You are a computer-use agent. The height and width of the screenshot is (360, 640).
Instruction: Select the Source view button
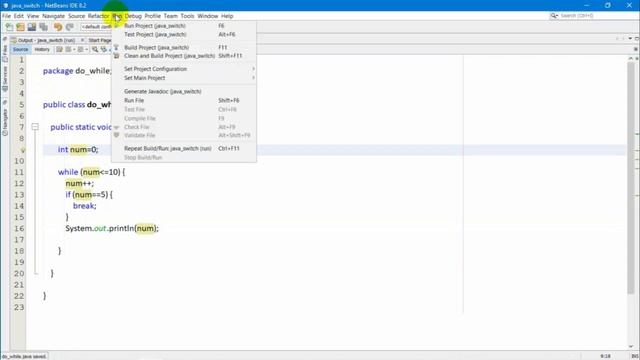click(x=20, y=49)
